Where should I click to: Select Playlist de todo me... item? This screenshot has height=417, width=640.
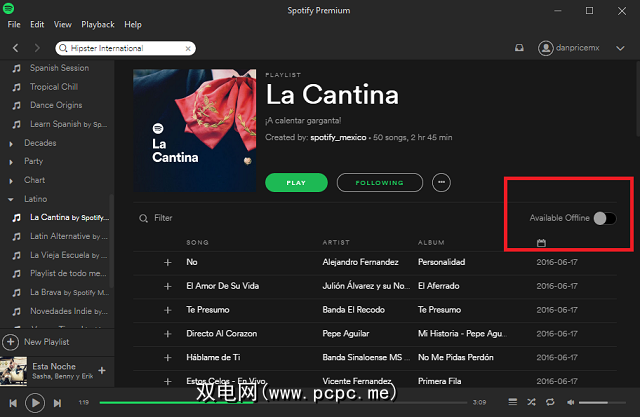coord(68,273)
